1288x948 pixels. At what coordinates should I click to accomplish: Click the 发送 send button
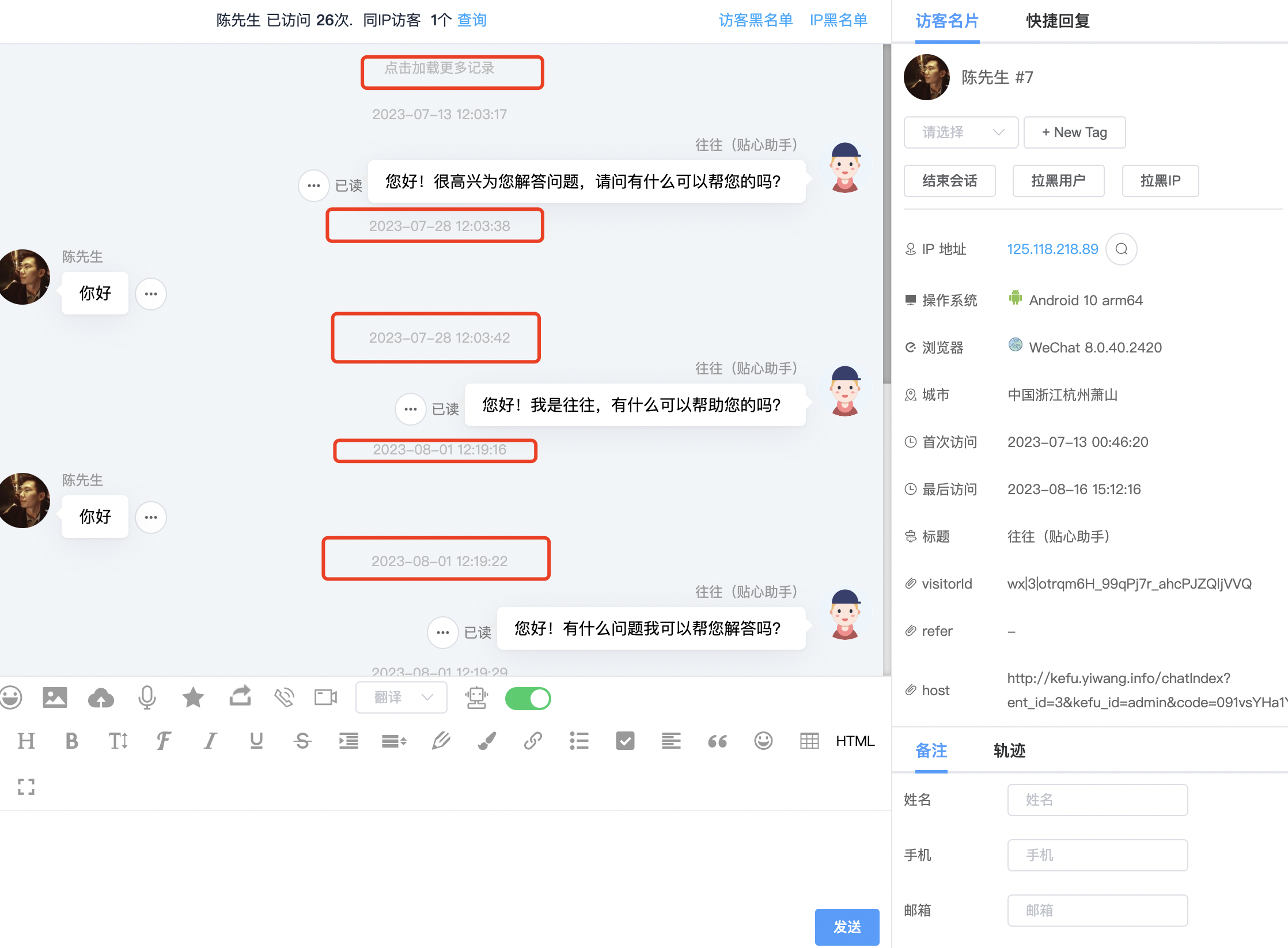pos(847,927)
